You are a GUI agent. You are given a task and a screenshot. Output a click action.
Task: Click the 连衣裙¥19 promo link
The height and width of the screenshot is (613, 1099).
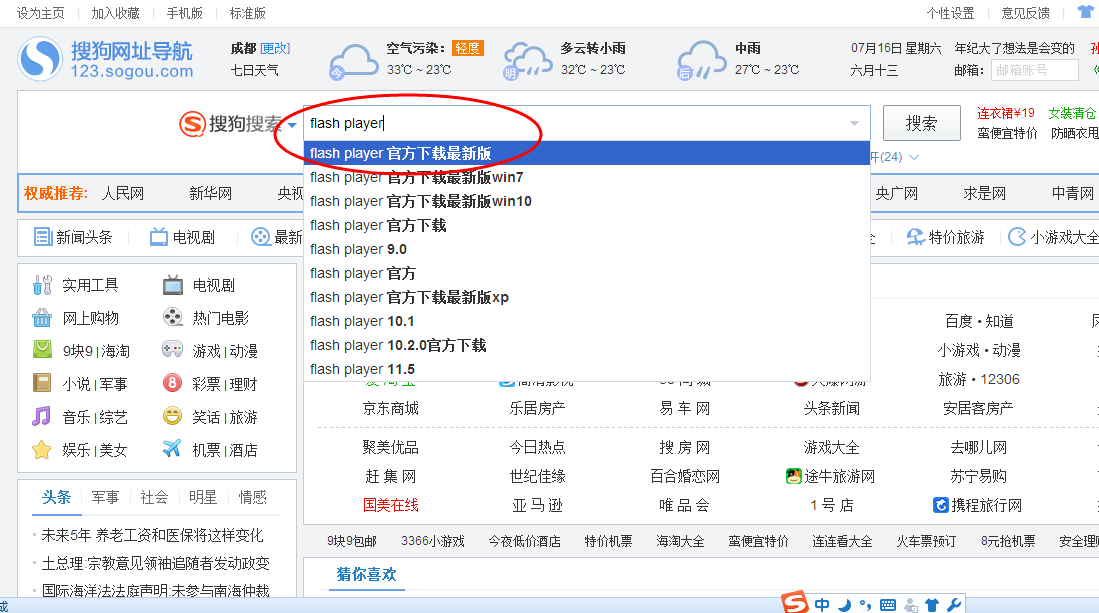(x=1006, y=113)
